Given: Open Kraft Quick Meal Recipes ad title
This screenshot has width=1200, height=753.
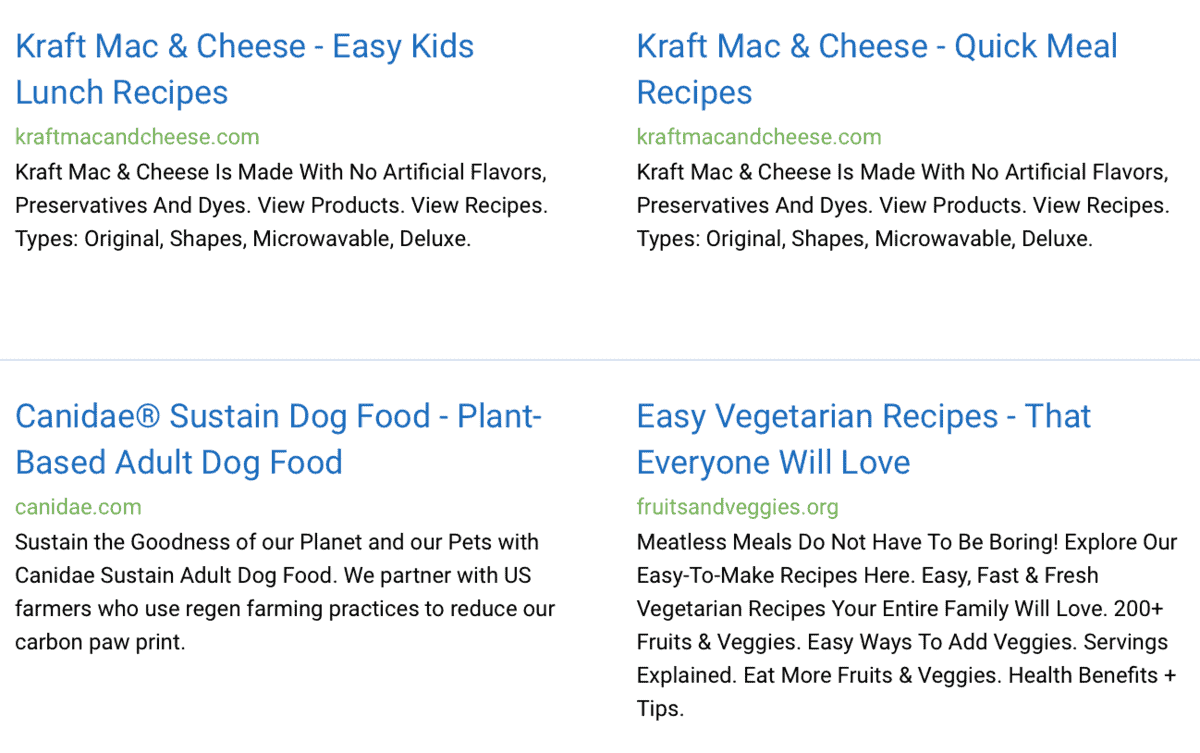Looking at the screenshot, I should click(x=877, y=69).
